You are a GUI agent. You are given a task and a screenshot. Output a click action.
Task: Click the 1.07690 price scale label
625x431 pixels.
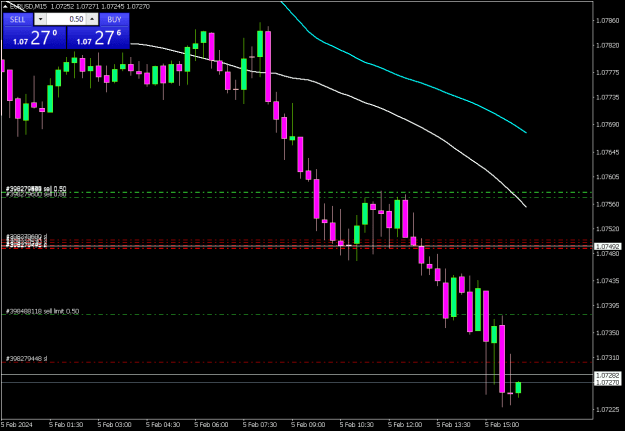pyautogui.click(x=607, y=124)
